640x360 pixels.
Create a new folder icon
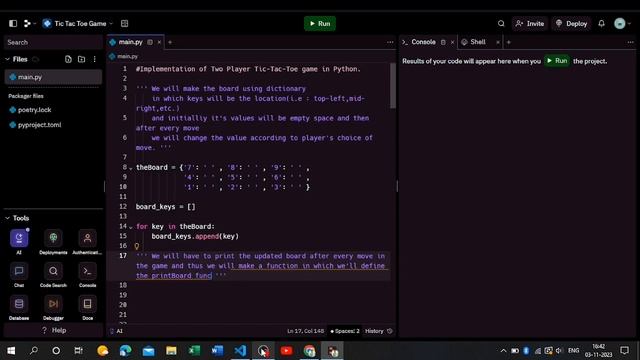tap(82, 59)
